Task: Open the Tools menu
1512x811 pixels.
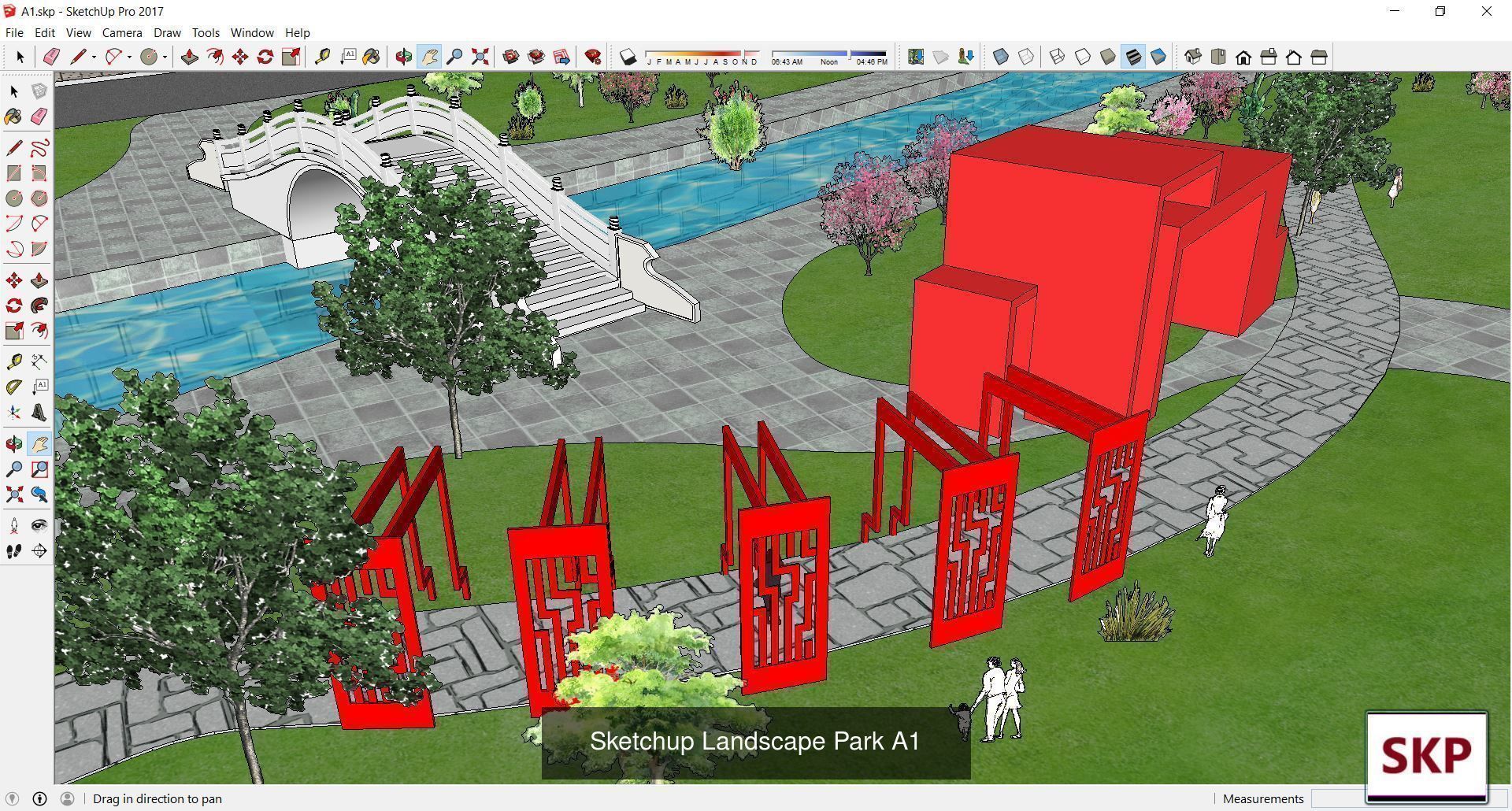Action: point(206,33)
